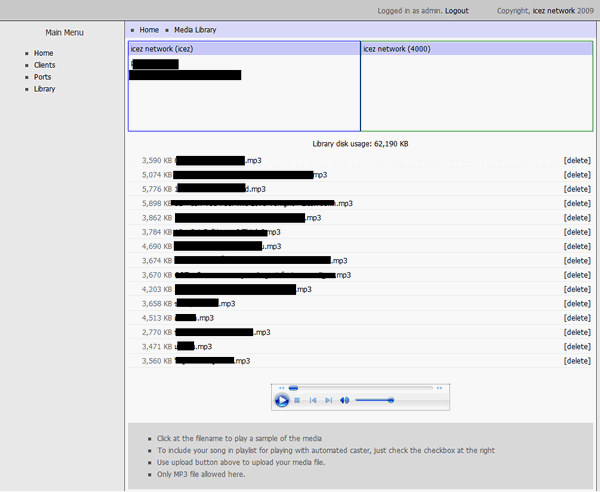Play sample of the 3,560 KB file
600x492 pixels.
coord(212,361)
